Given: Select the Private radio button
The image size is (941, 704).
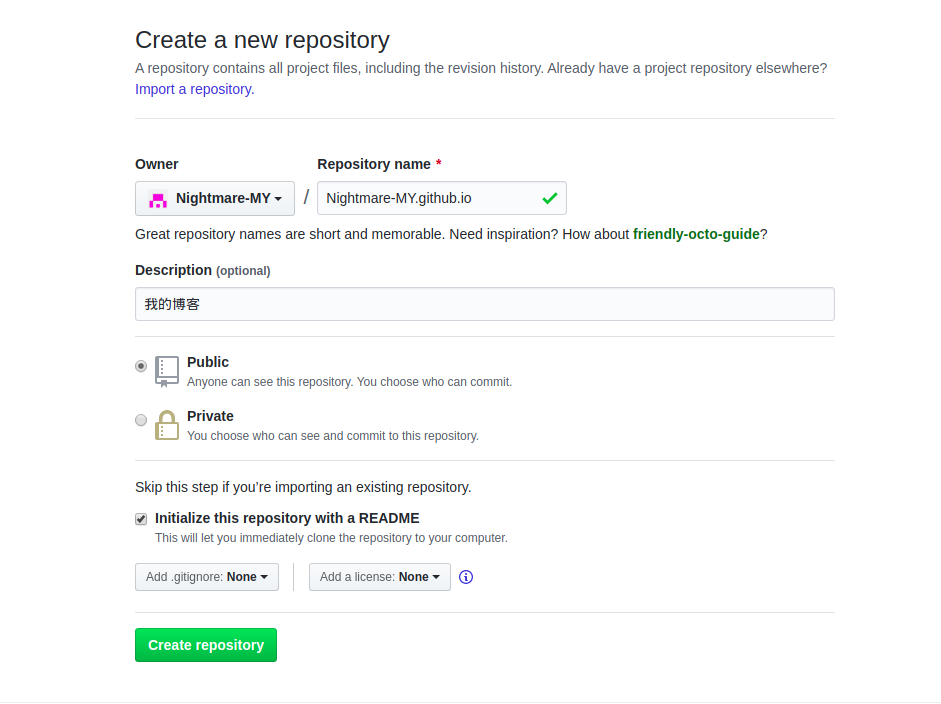Looking at the screenshot, I should [x=141, y=420].
